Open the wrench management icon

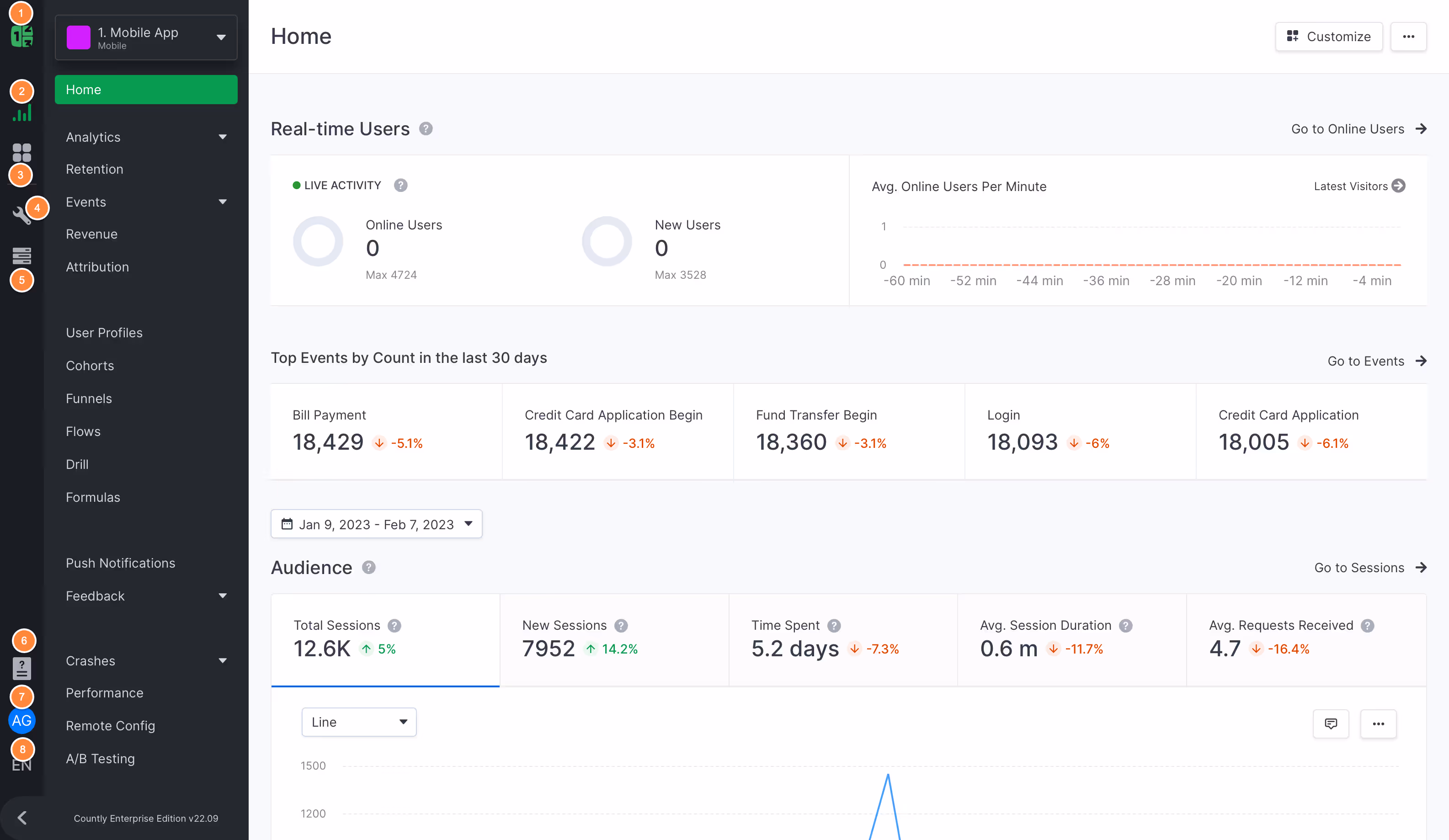tap(21, 215)
